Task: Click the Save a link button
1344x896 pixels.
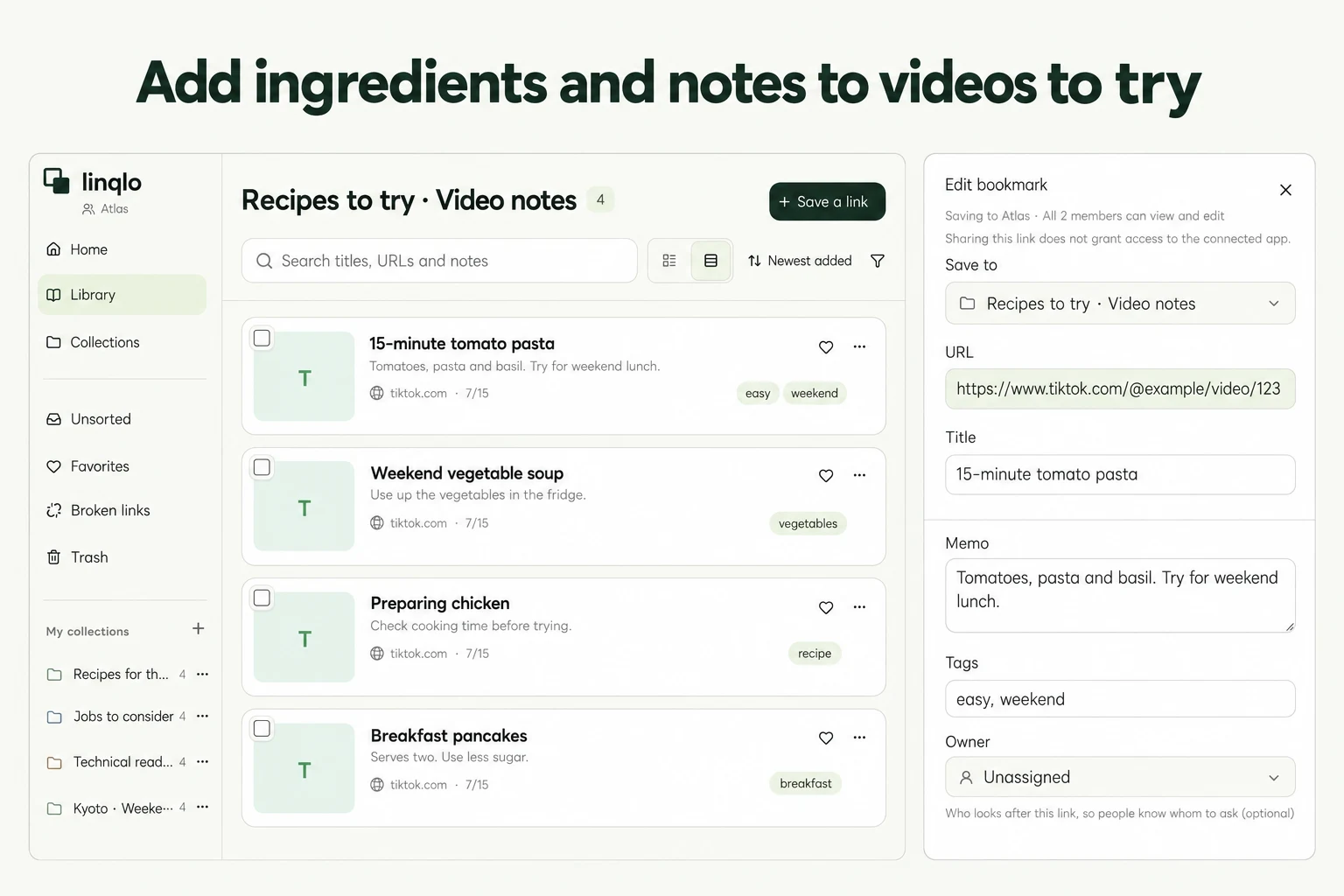Action: (x=827, y=201)
